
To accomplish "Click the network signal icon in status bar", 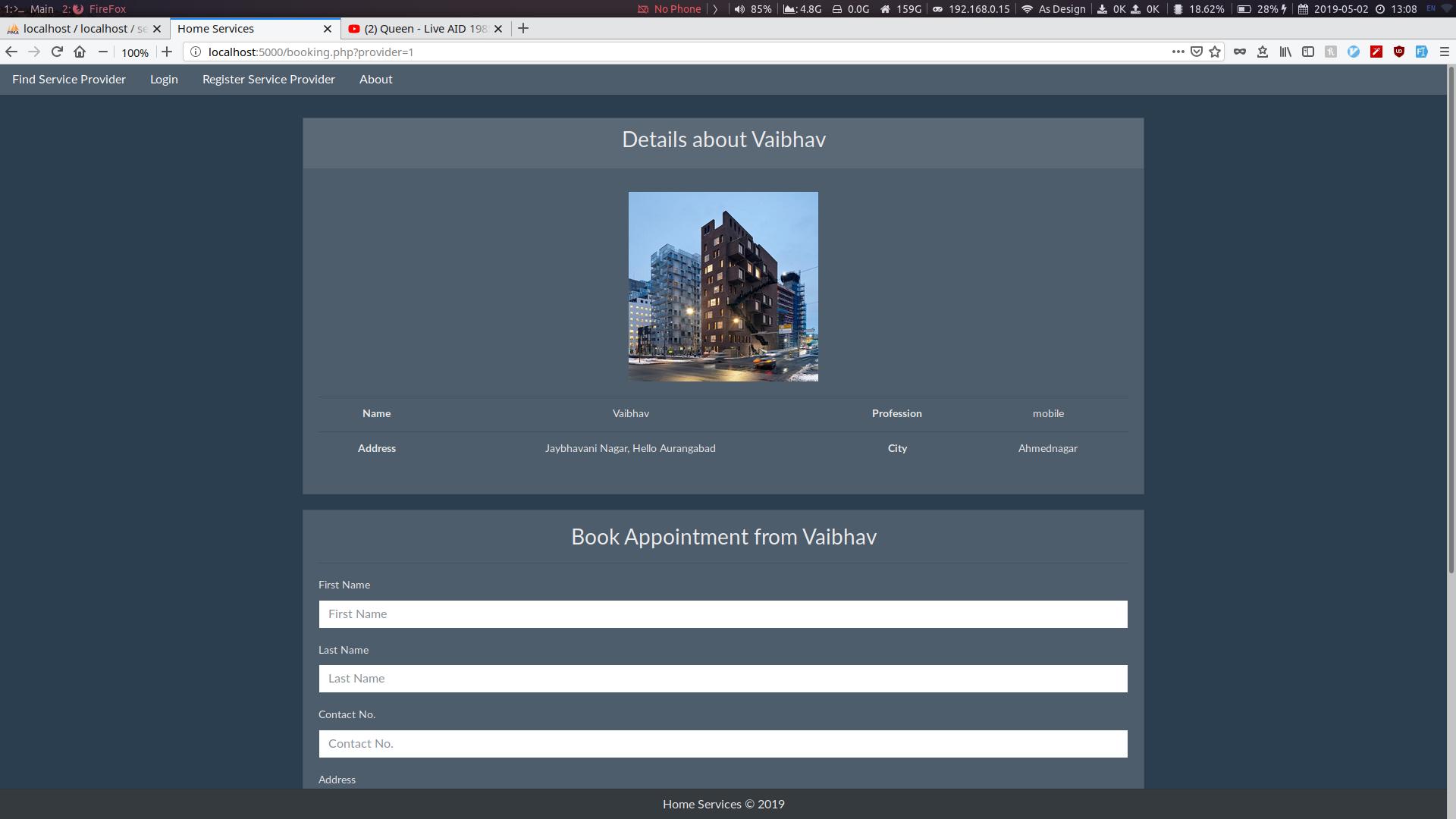I will coord(1026,8).
